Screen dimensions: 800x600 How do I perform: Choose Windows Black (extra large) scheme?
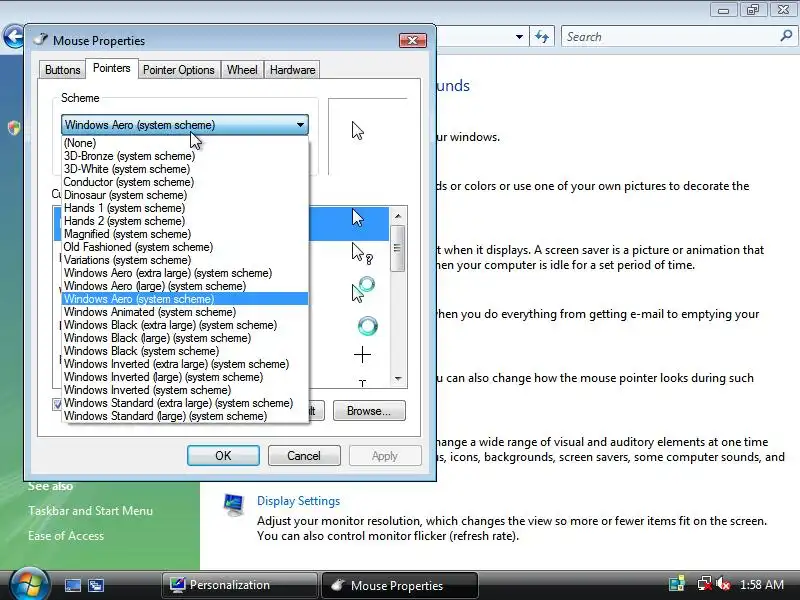[185, 325]
